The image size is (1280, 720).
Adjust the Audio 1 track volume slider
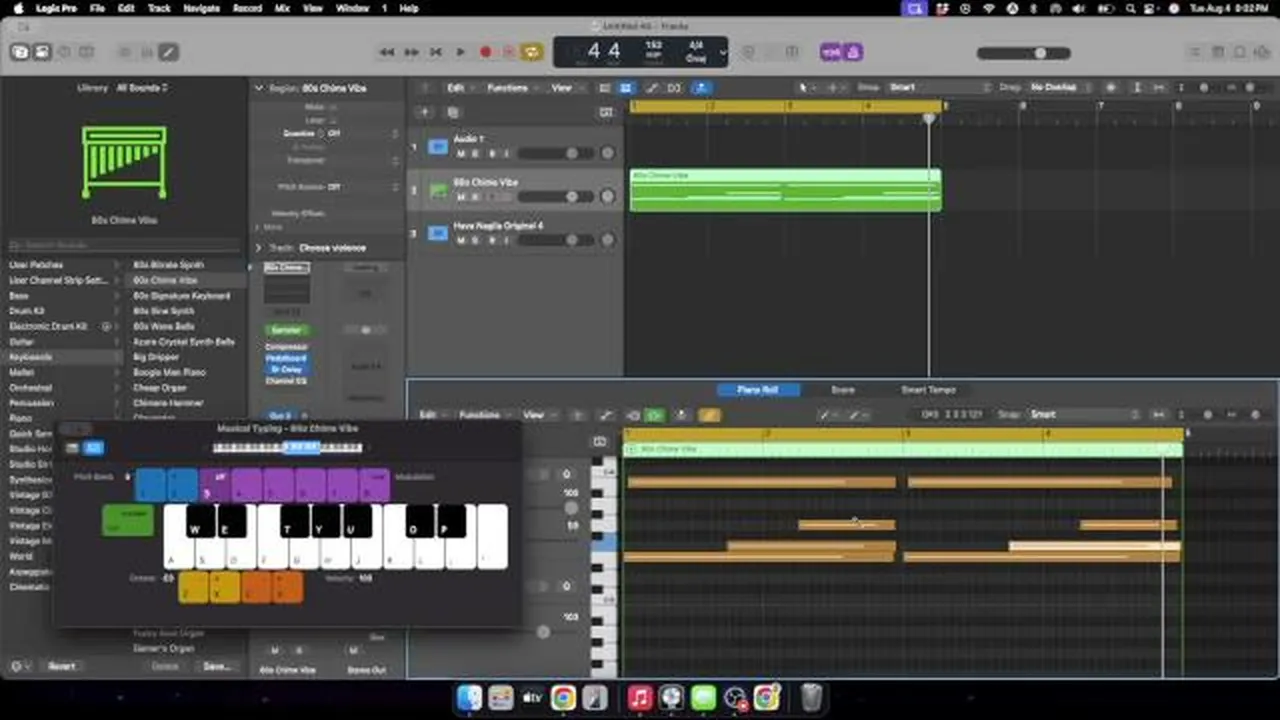click(x=555, y=154)
